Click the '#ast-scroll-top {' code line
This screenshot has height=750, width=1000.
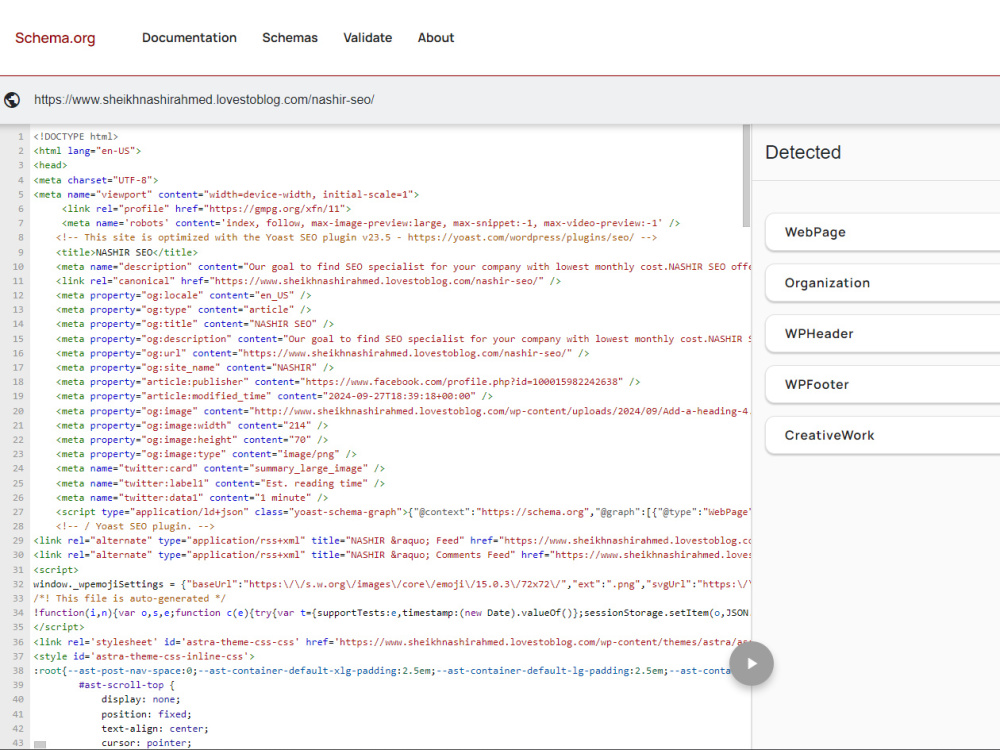(x=126, y=685)
